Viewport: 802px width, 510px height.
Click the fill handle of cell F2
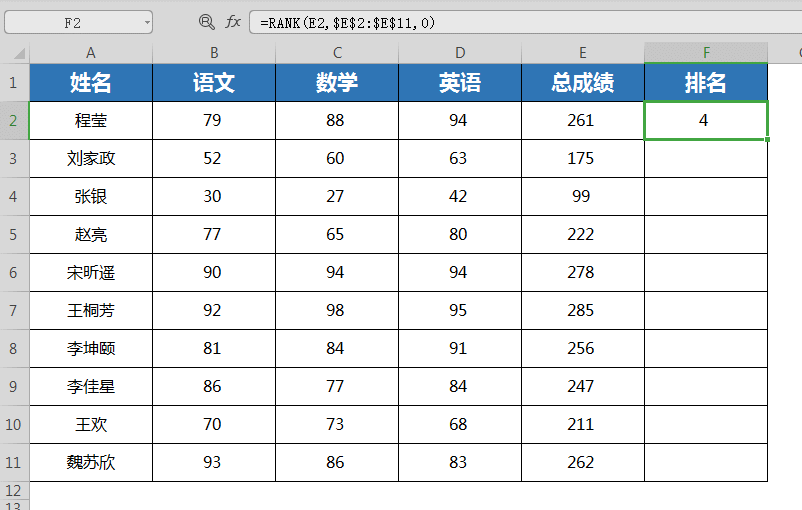(x=767, y=139)
